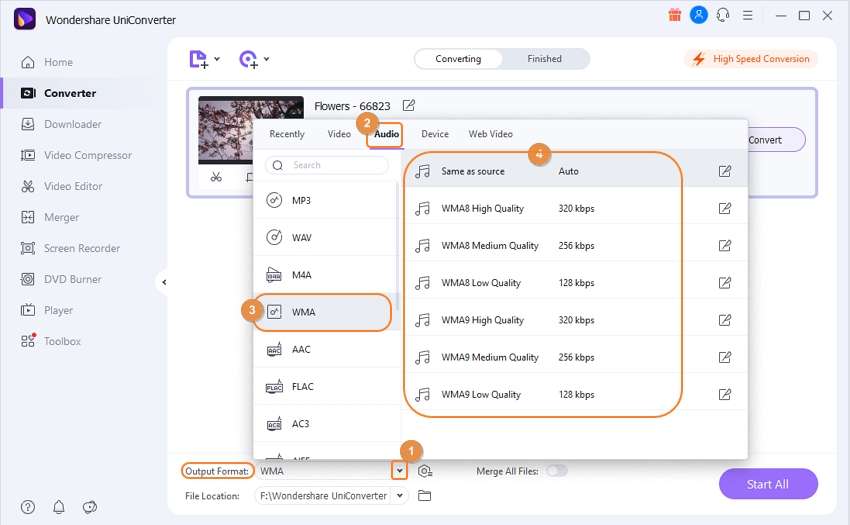
Task: Choose the FLAC audio format
Action: coord(326,387)
